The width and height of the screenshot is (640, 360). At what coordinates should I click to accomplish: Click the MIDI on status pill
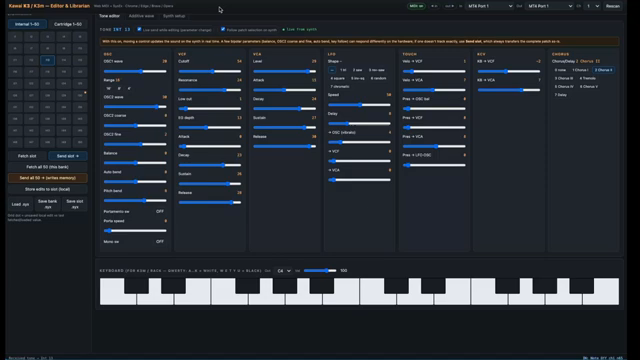[x=416, y=6]
